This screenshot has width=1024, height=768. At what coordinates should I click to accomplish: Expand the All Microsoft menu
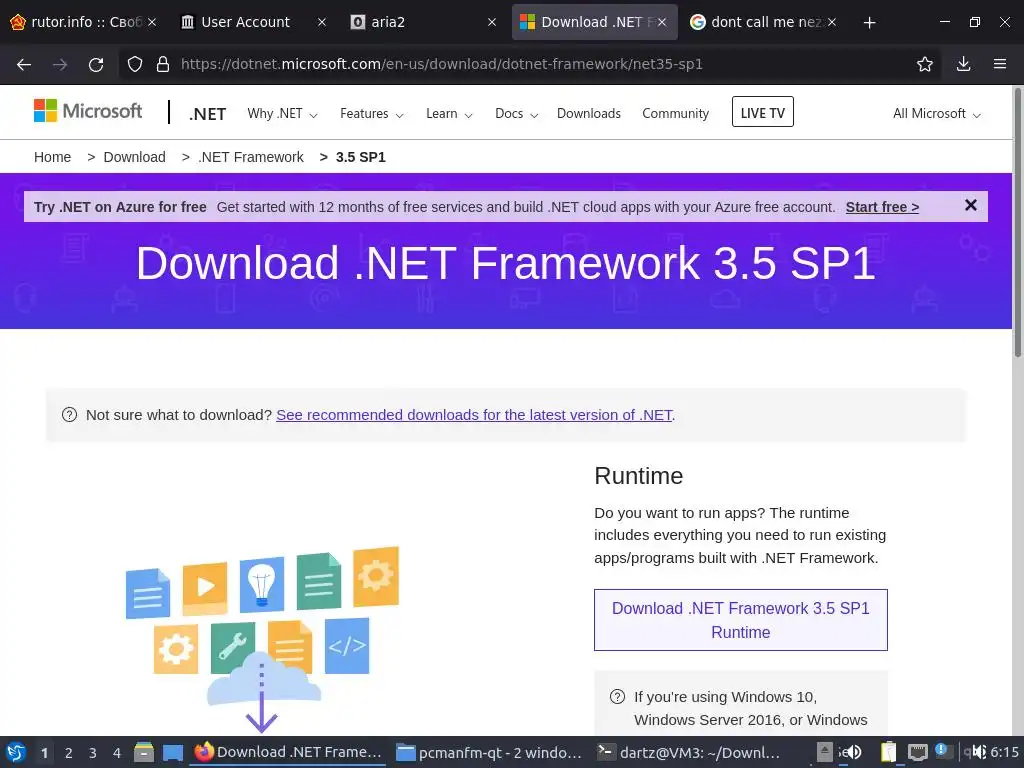pos(936,114)
